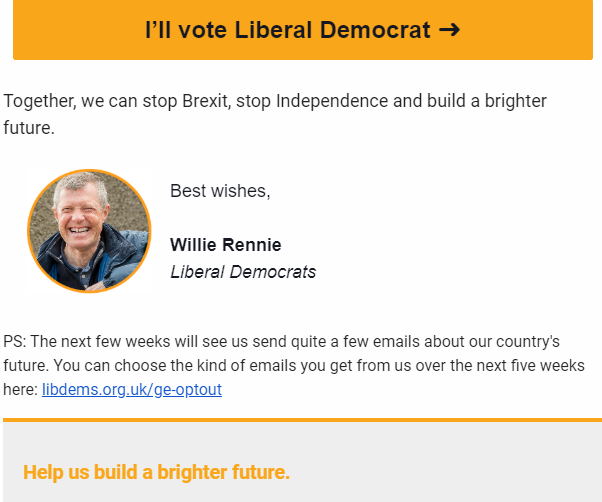Click "future." ending the Together paragraph
The image size is (602, 502).
[29, 128]
